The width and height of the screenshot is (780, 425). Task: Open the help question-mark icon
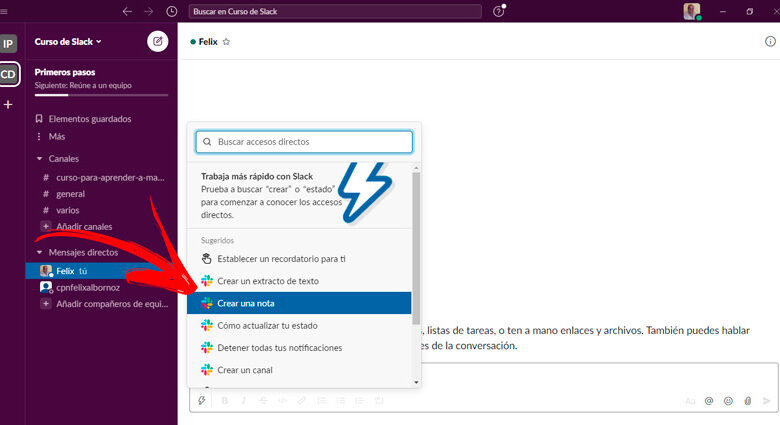(498, 11)
